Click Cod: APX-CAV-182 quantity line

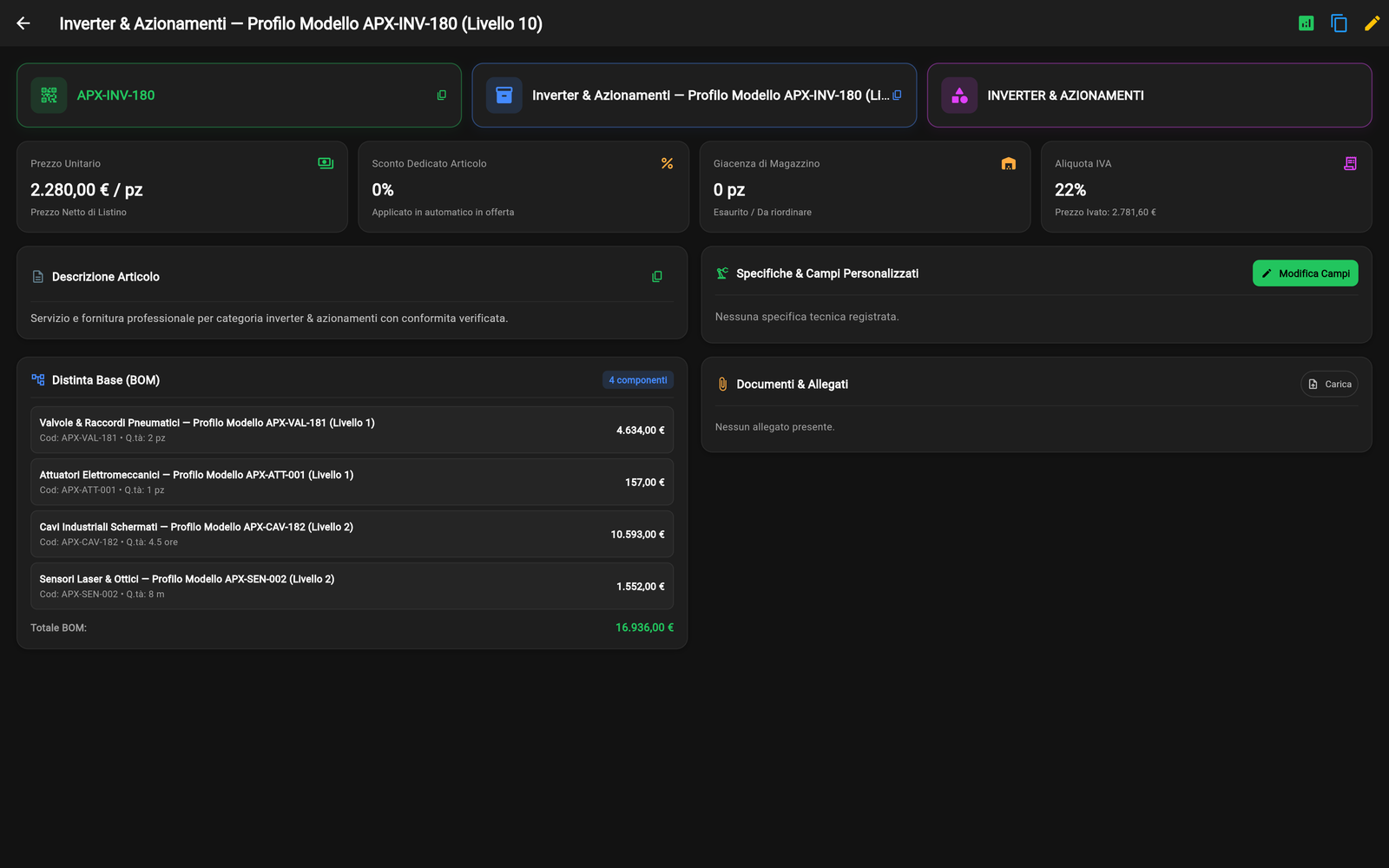click(x=109, y=542)
